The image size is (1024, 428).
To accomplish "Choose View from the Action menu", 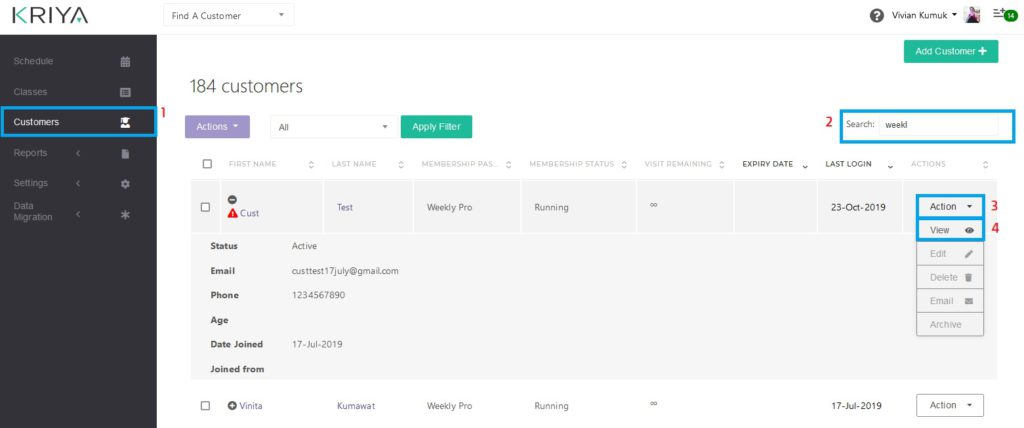I will [950, 230].
